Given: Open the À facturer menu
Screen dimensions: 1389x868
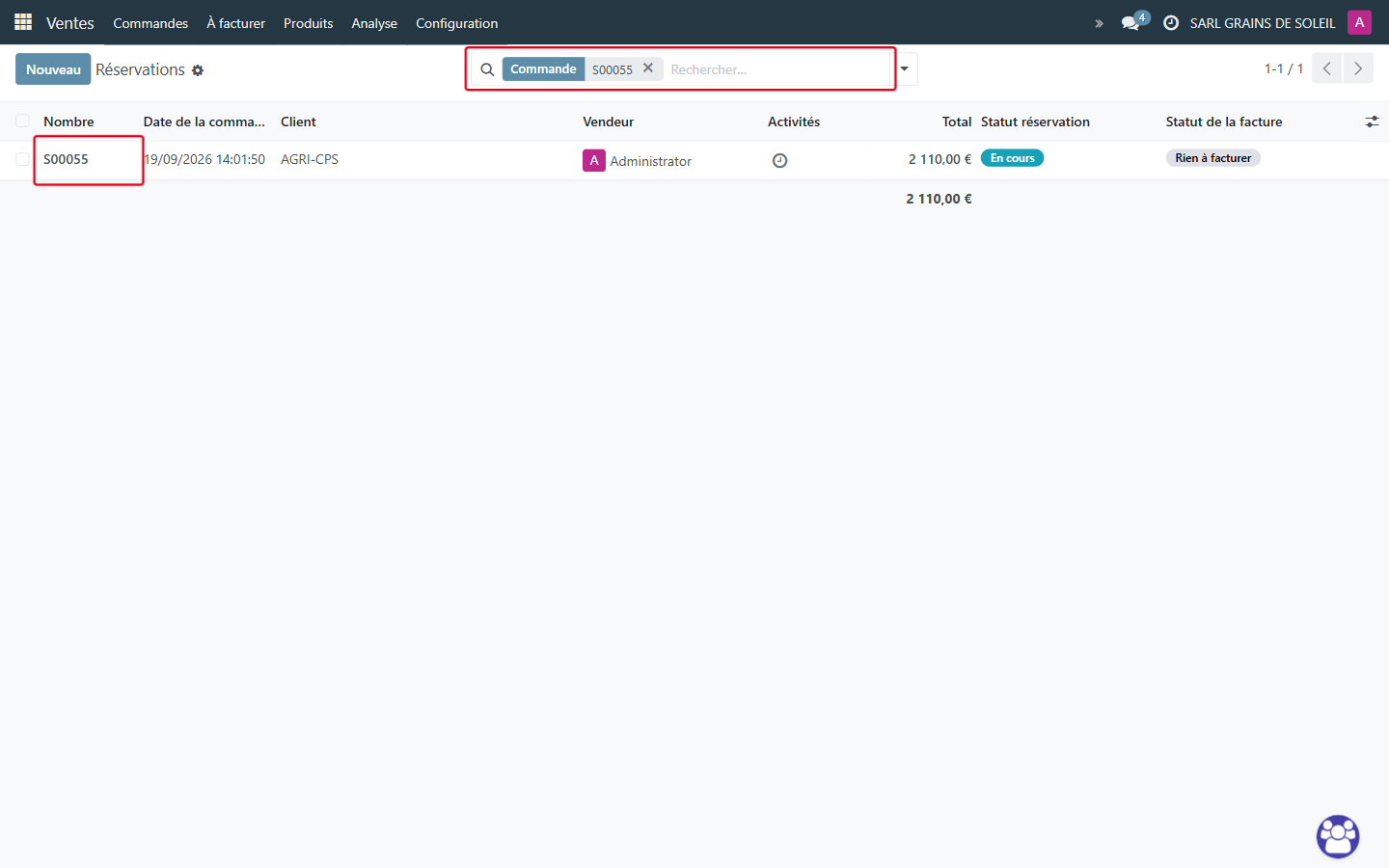Looking at the screenshot, I should (235, 23).
